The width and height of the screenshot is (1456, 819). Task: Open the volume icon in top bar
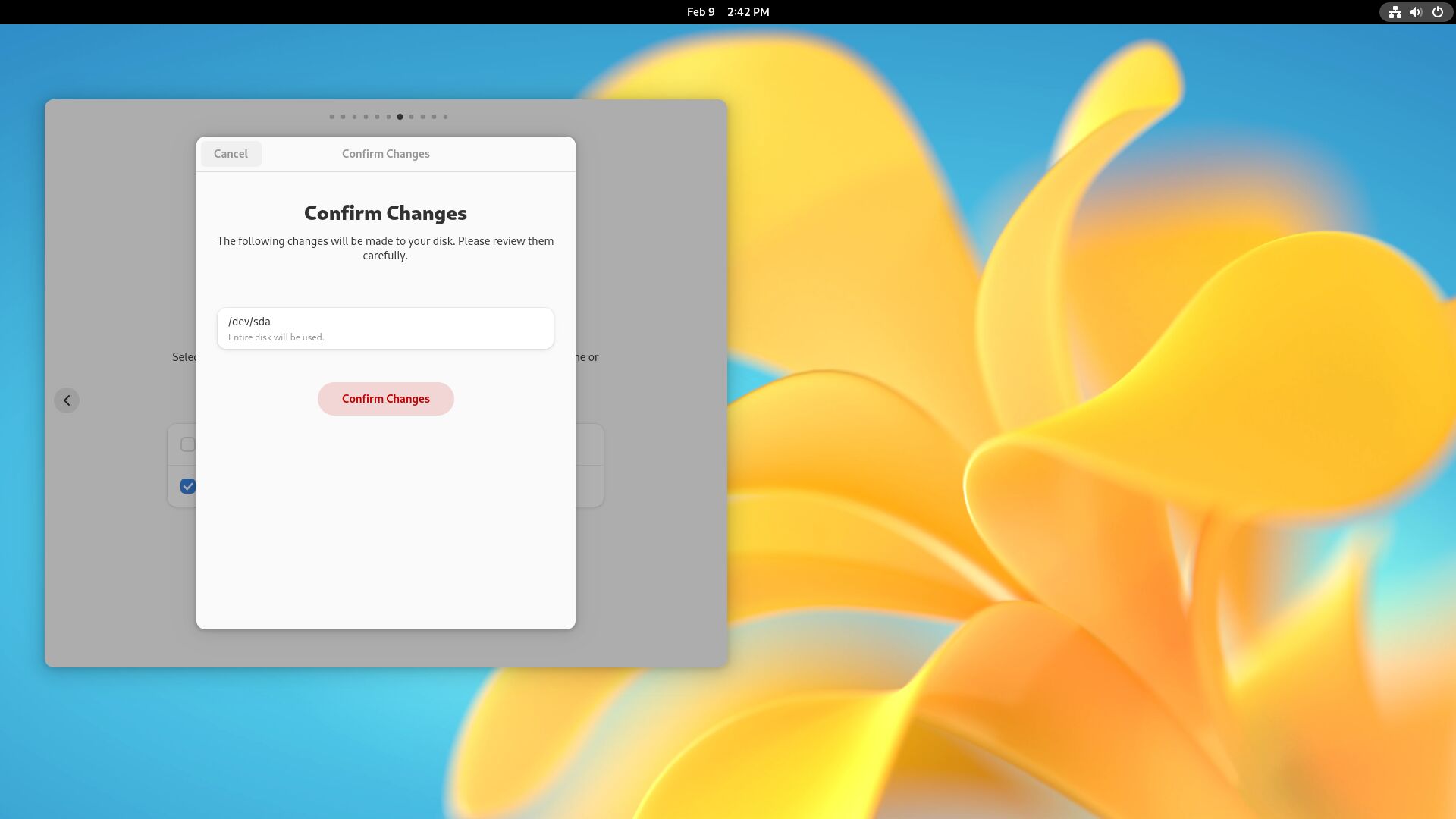(1416, 12)
